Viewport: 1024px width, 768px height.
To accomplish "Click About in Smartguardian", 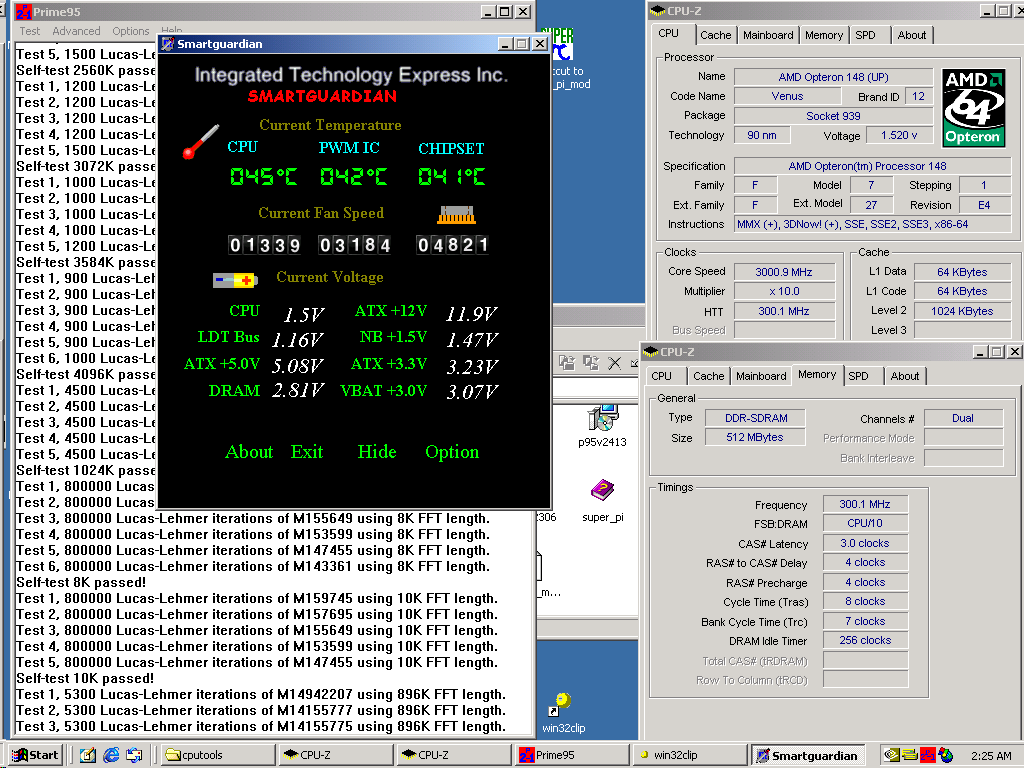I will (249, 452).
